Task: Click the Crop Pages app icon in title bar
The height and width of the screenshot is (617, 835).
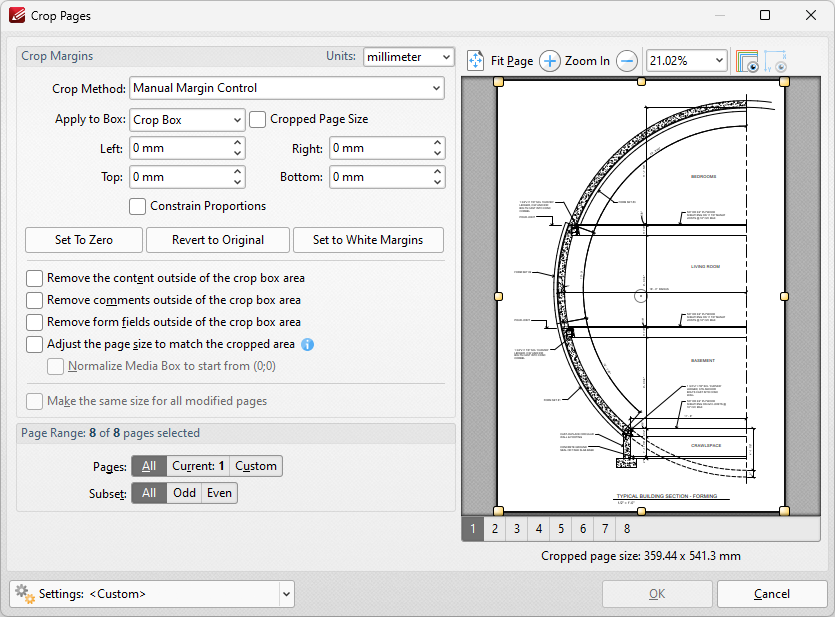Action: click(17, 15)
